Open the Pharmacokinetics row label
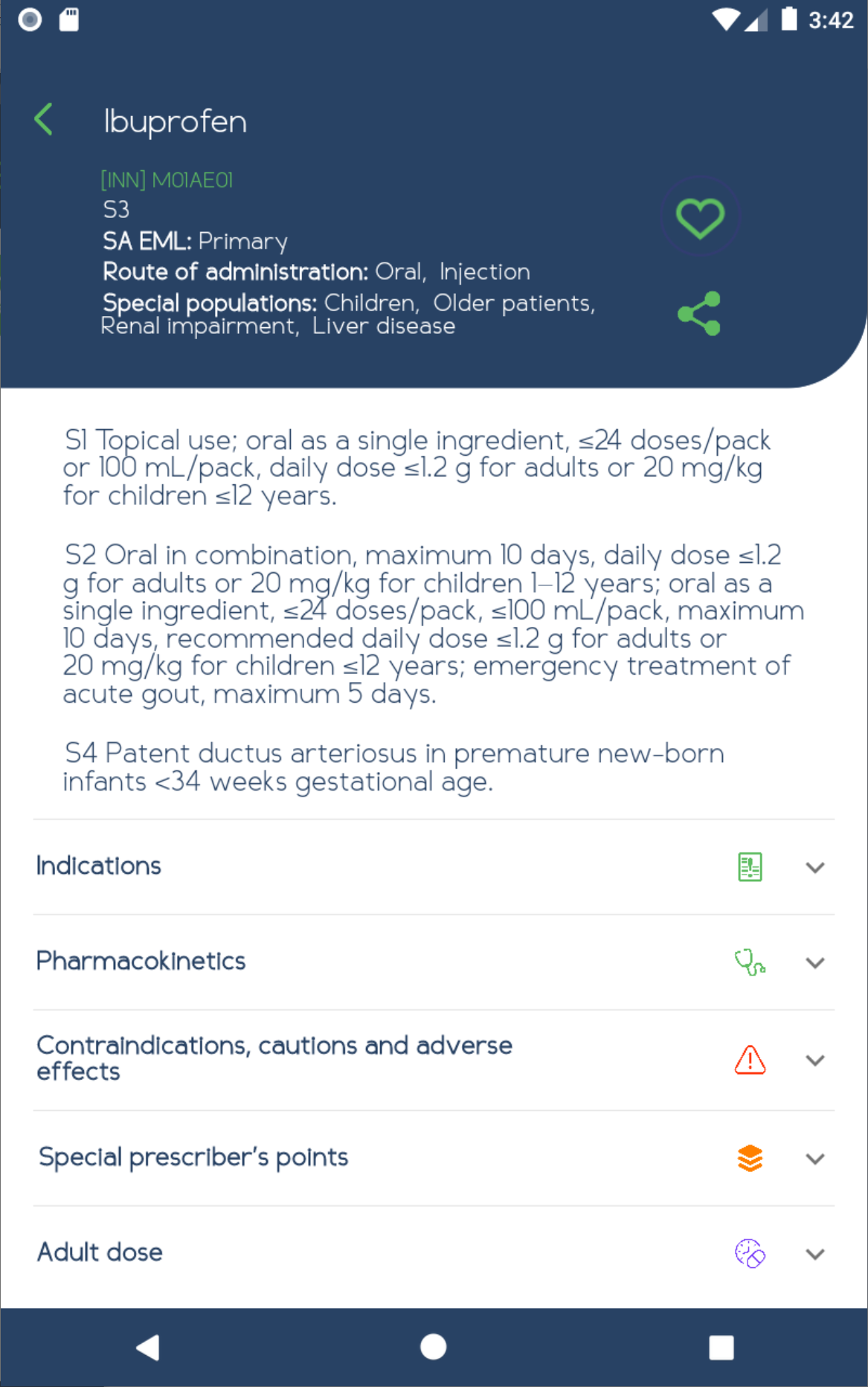Image resolution: width=868 pixels, height=1387 pixels. point(141,961)
